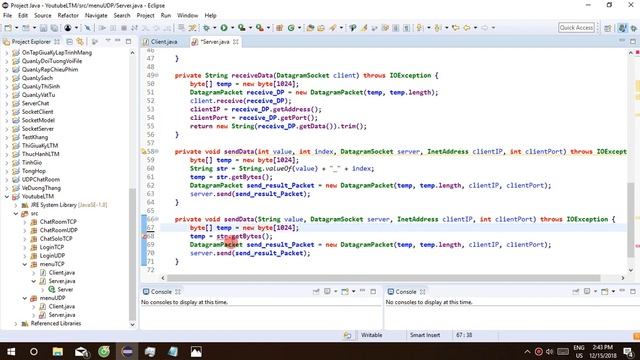Screen dimensions: 640x360
Task: Click the Last Edit Location icon
Action: point(456,28)
